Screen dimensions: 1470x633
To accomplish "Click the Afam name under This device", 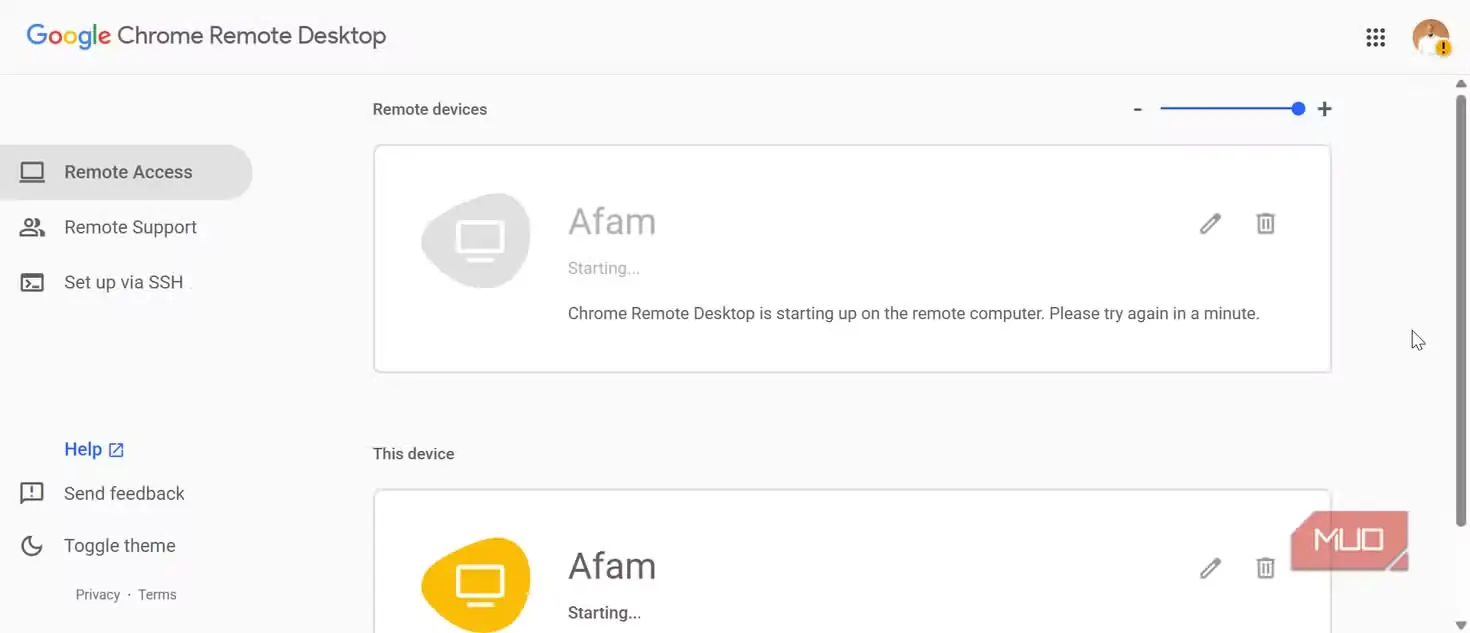I will 612,566.
